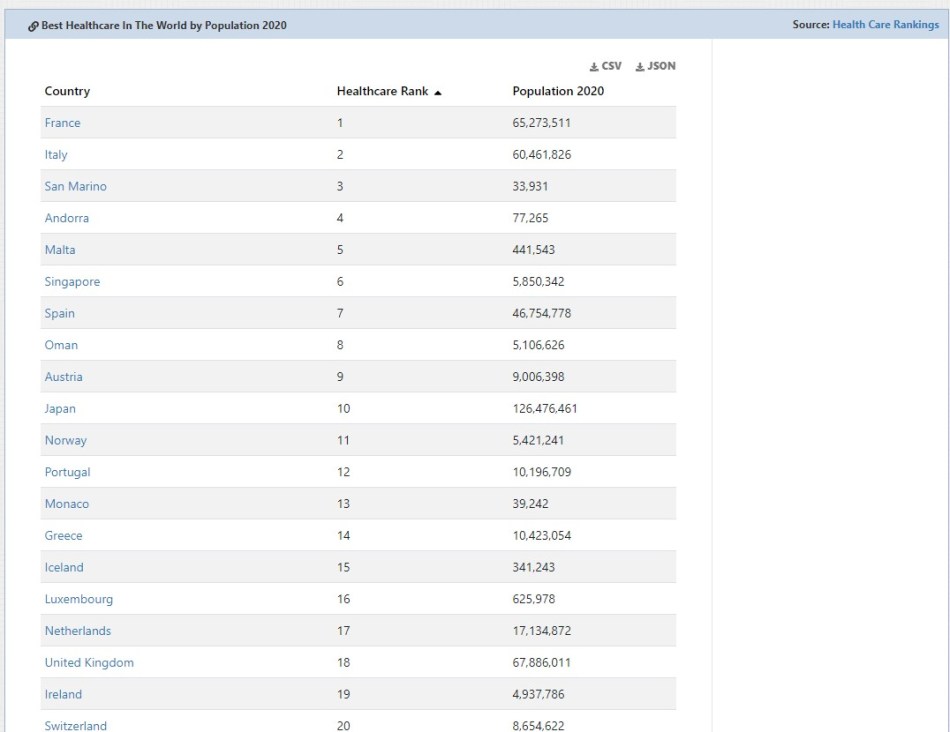Sort by Healthcare Rank column header
950x732 pixels.
(382, 91)
